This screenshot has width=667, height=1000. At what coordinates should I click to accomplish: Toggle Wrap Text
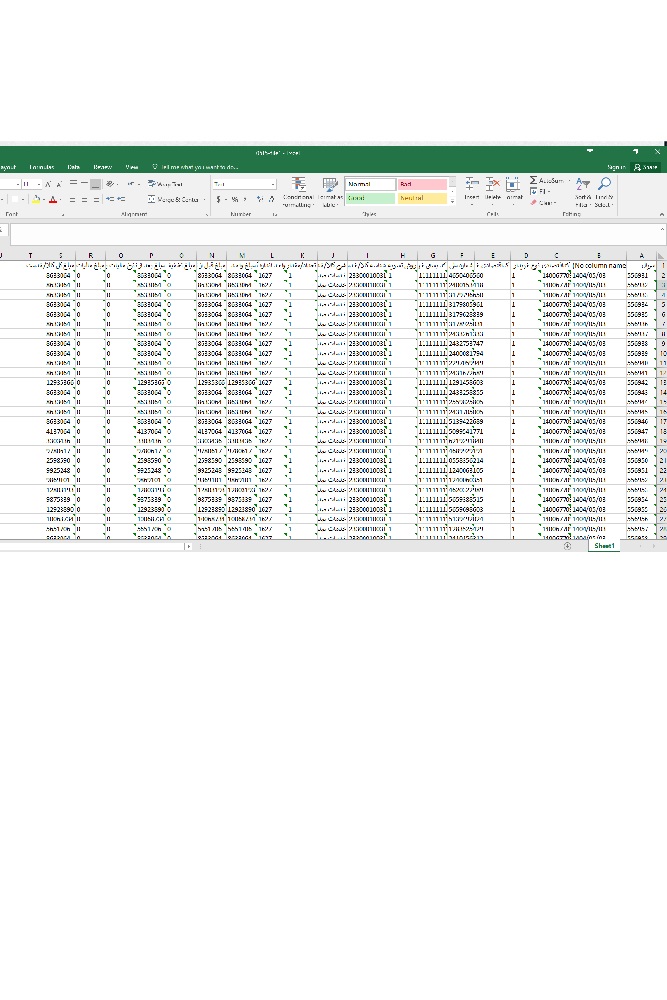pyautogui.click(x=165, y=184)
